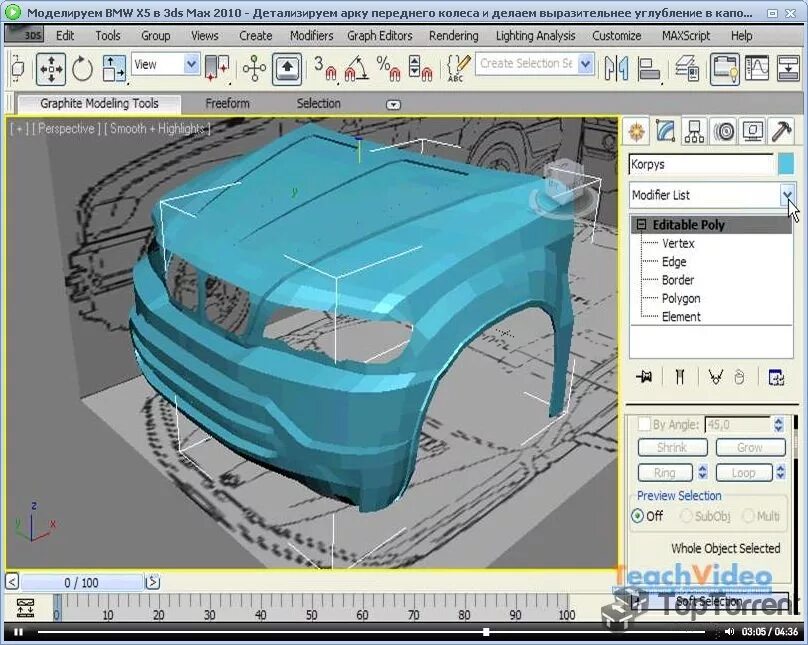Click the video player progress bar
Image resolution: width=808 pixels, height=645 pixels.
[371, 632]
